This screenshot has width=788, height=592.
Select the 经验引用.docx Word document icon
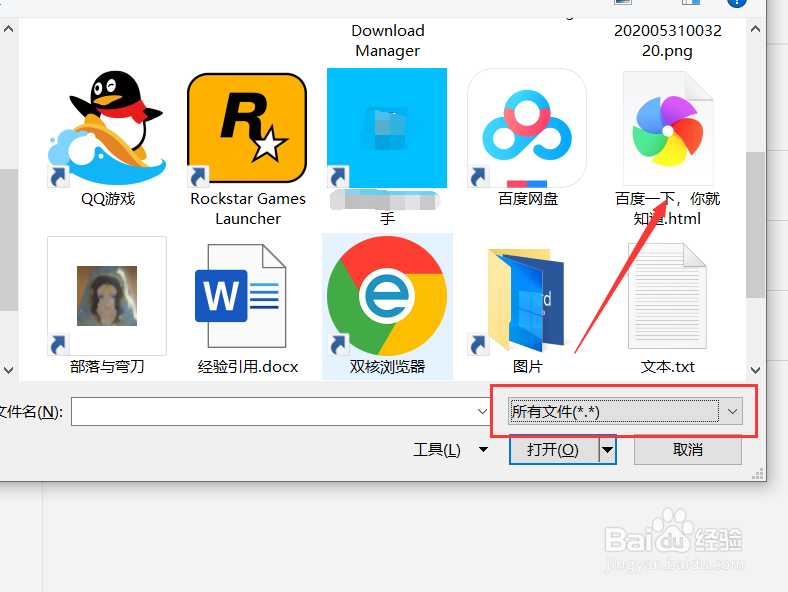(x=241, y=296)
